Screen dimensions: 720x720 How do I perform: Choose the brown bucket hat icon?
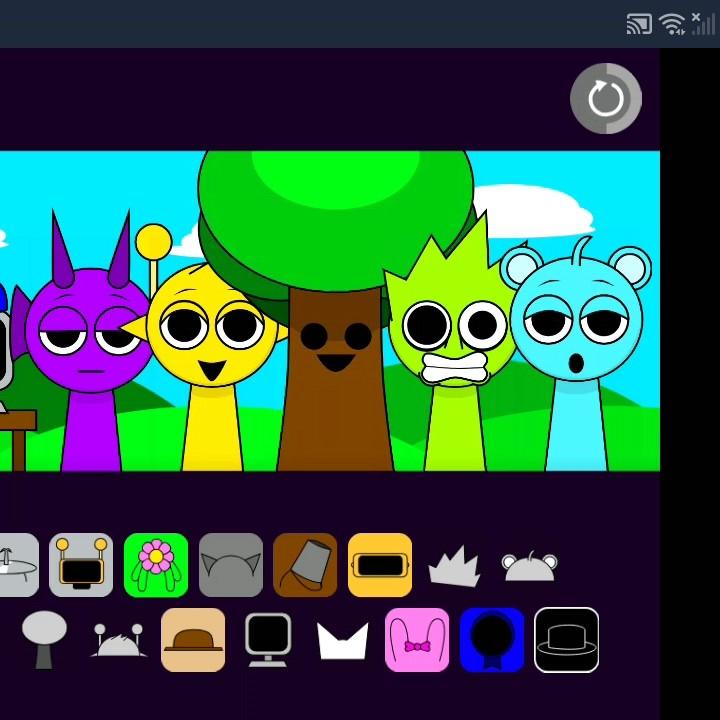pos(305,565)
